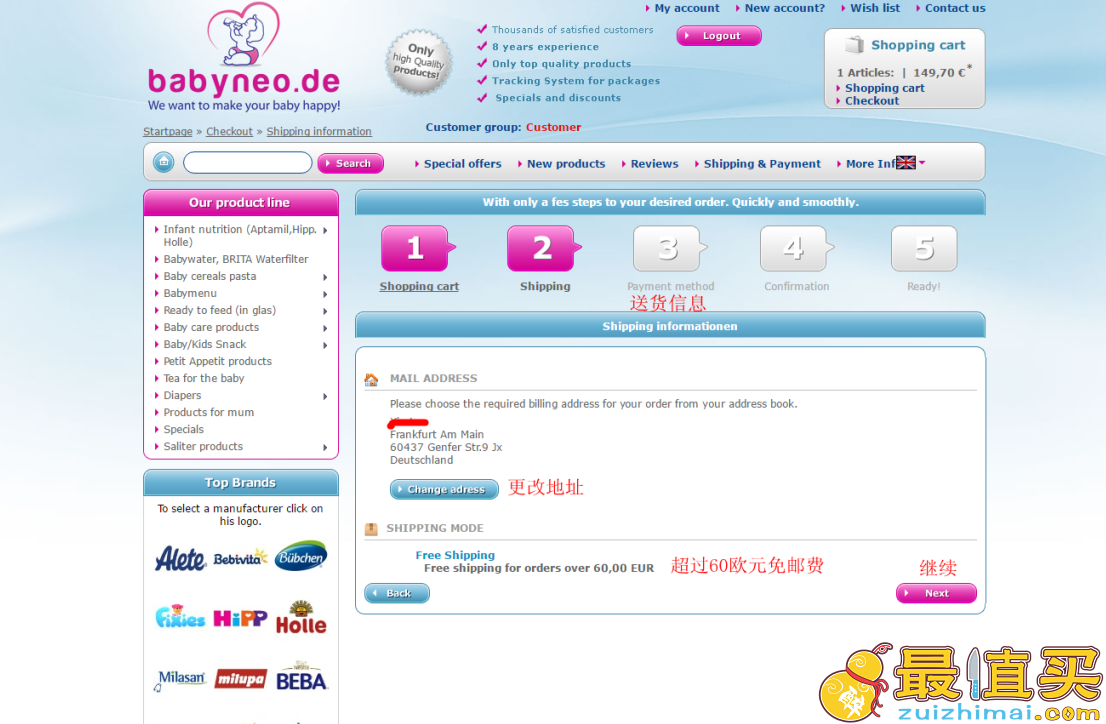The image size is (1106, 724).
Task: Click the Bübchen brand logo
Action: (x=301, y=557)
